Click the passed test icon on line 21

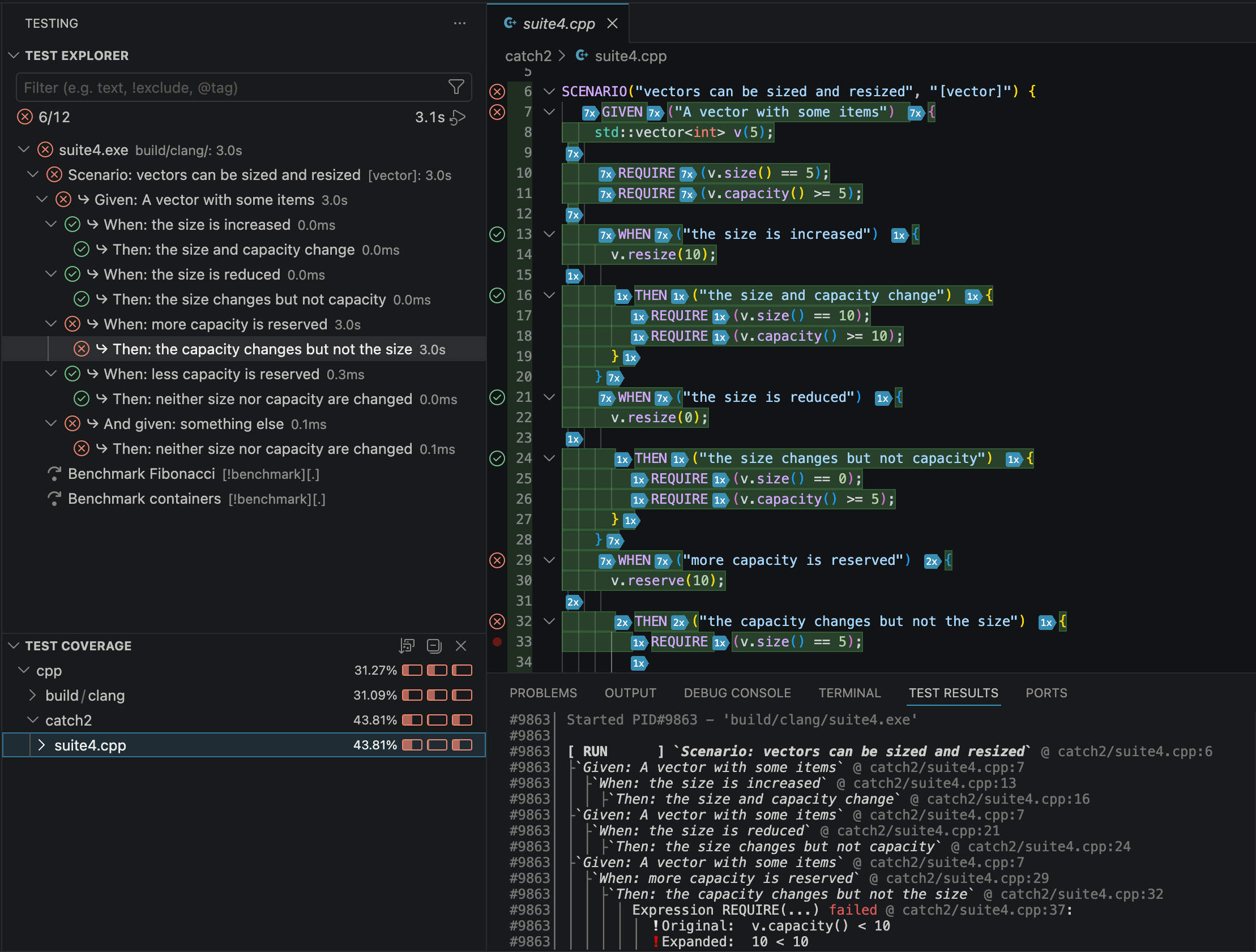[497, 397]
